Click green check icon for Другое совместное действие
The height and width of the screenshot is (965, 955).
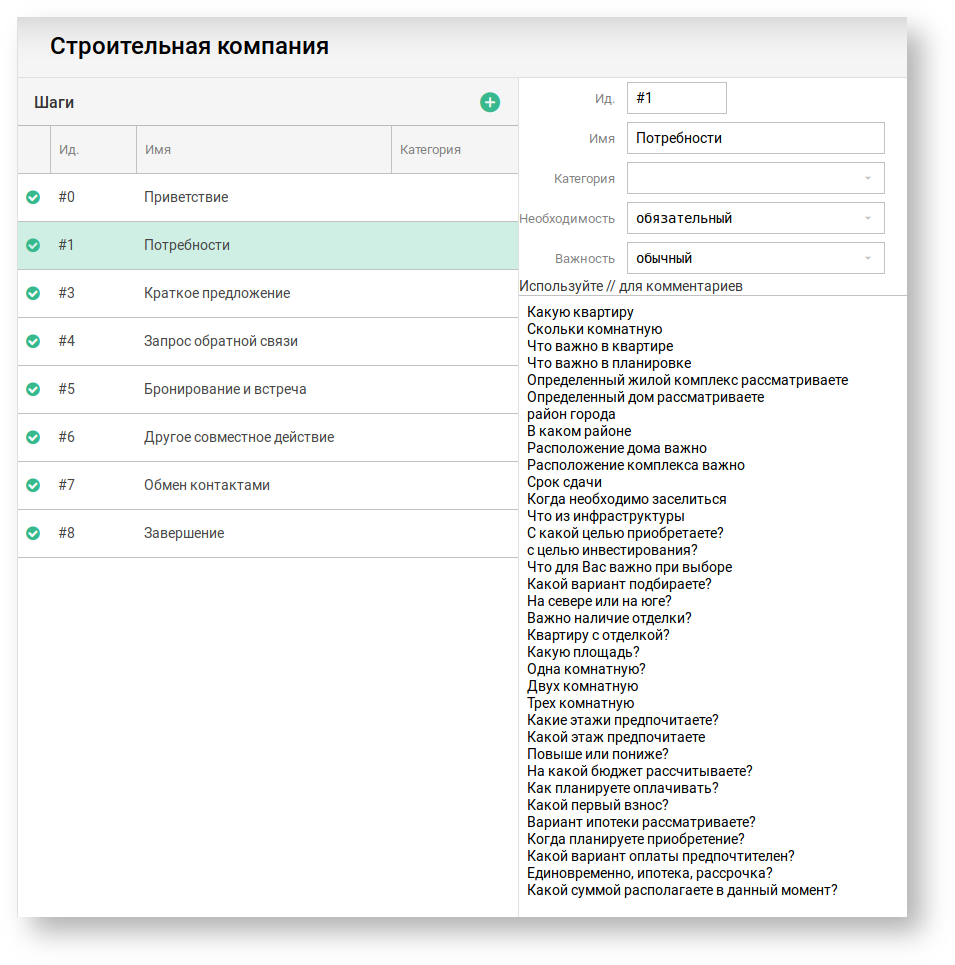33,437
